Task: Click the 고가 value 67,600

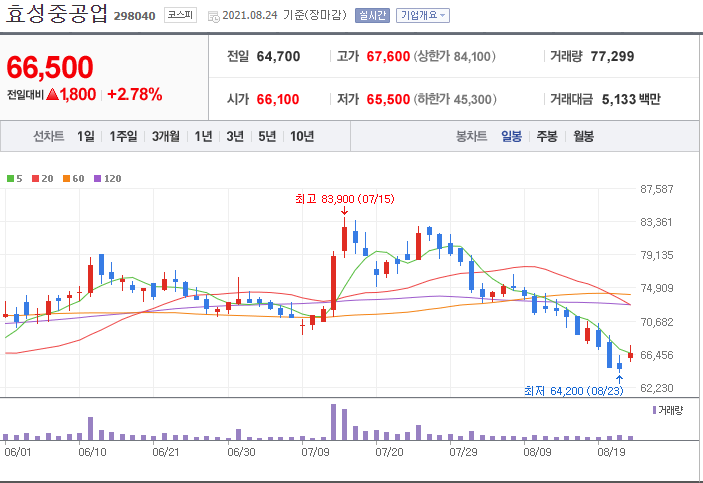Action: 388,57
